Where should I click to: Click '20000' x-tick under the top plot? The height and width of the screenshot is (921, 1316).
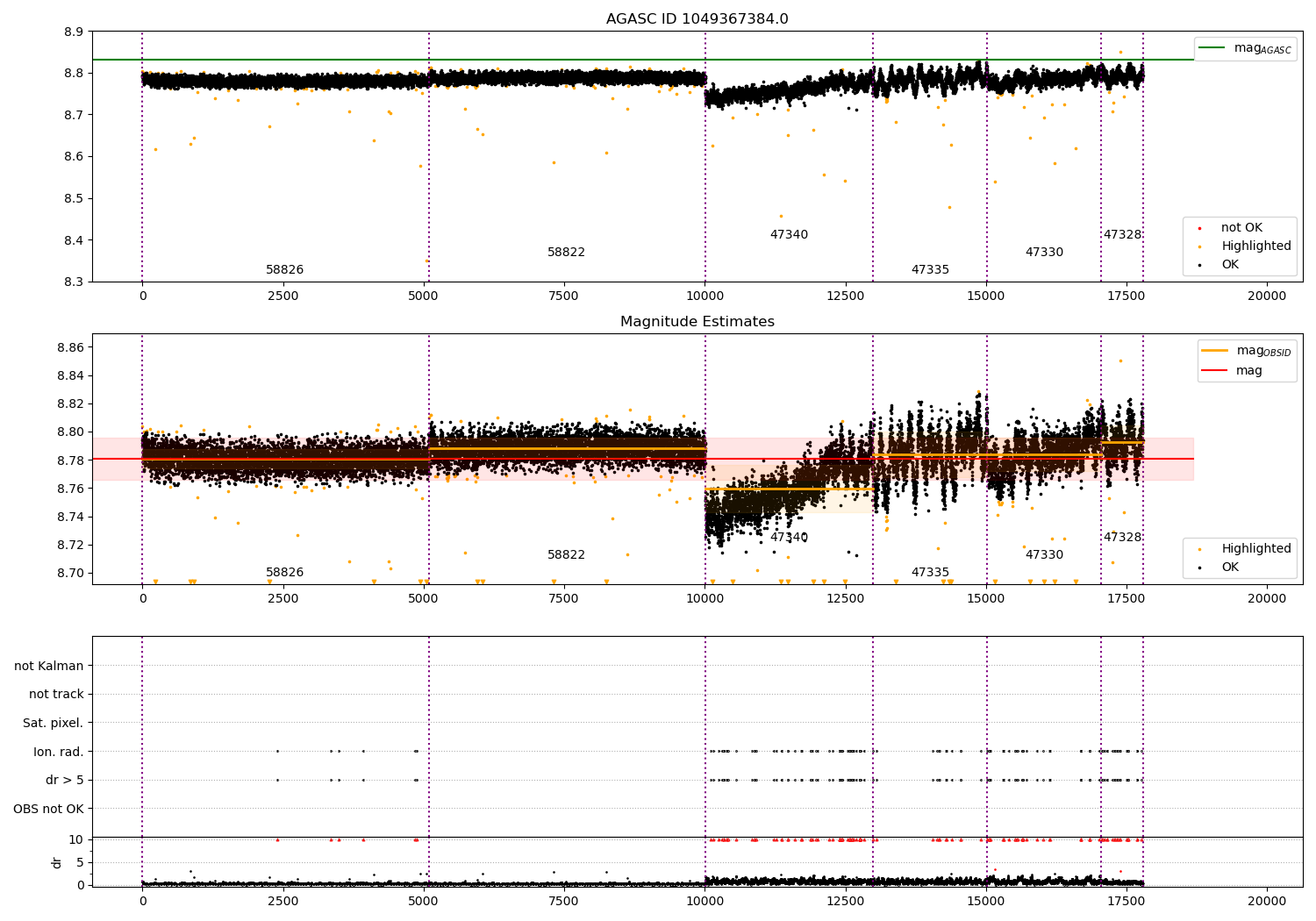[x=1268, y=296]
